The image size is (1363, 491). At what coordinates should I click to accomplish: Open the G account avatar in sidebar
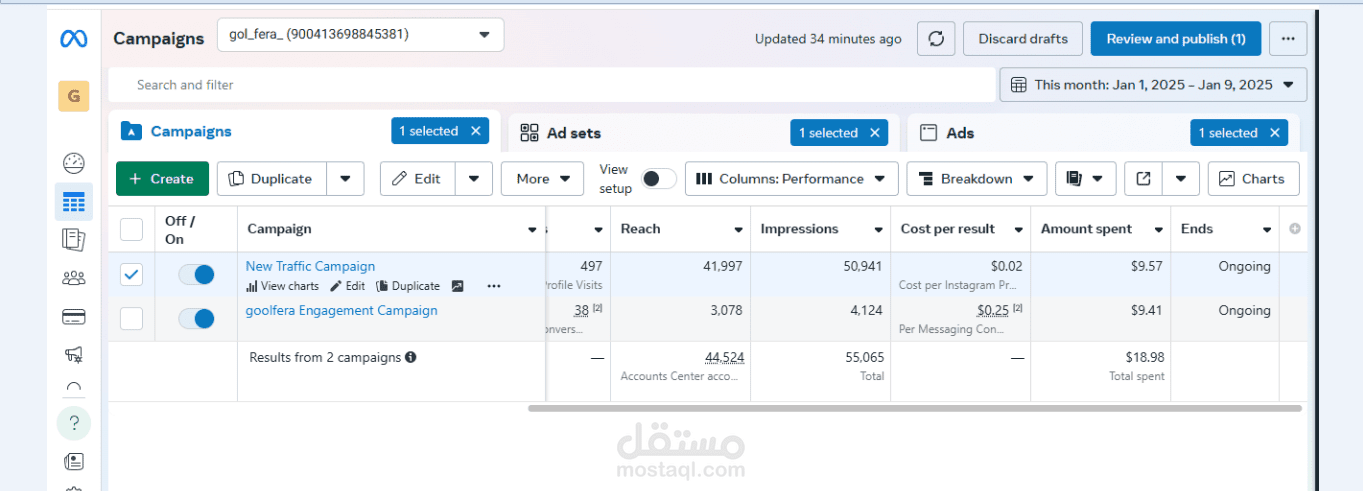pos(73,96)
